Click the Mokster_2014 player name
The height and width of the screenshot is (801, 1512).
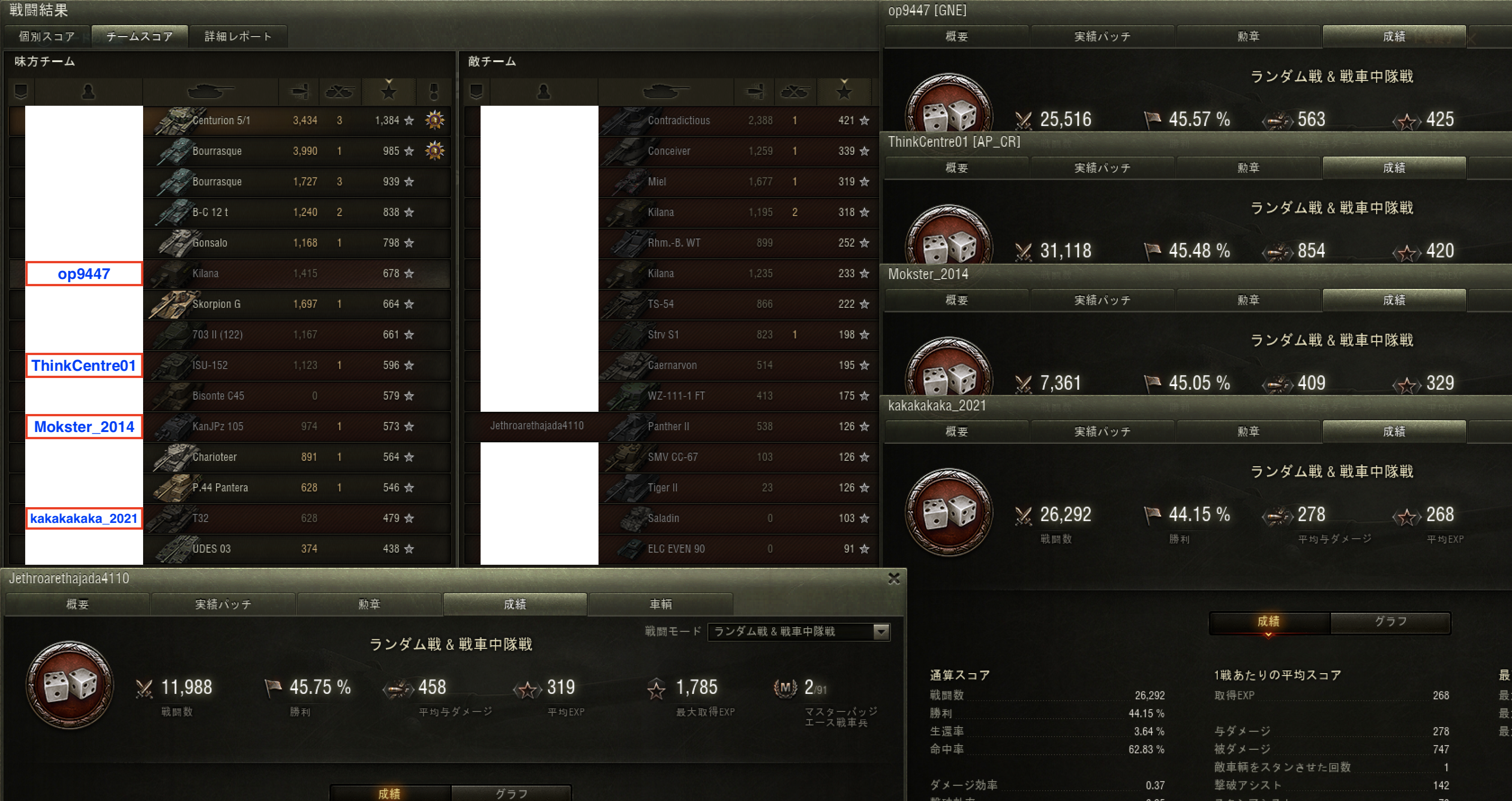click(x=84, y=427)
